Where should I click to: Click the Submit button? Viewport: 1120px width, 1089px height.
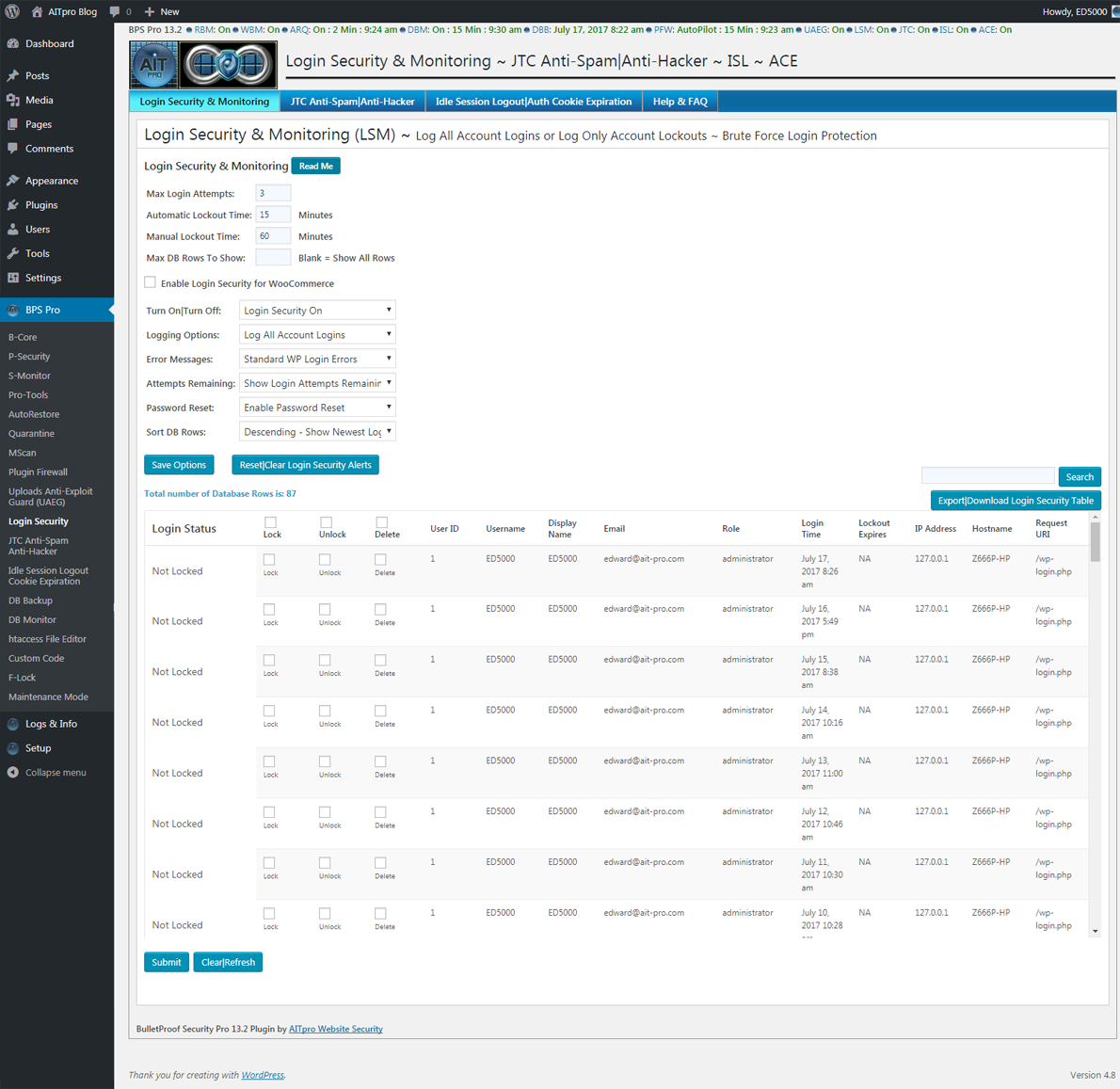167,963
